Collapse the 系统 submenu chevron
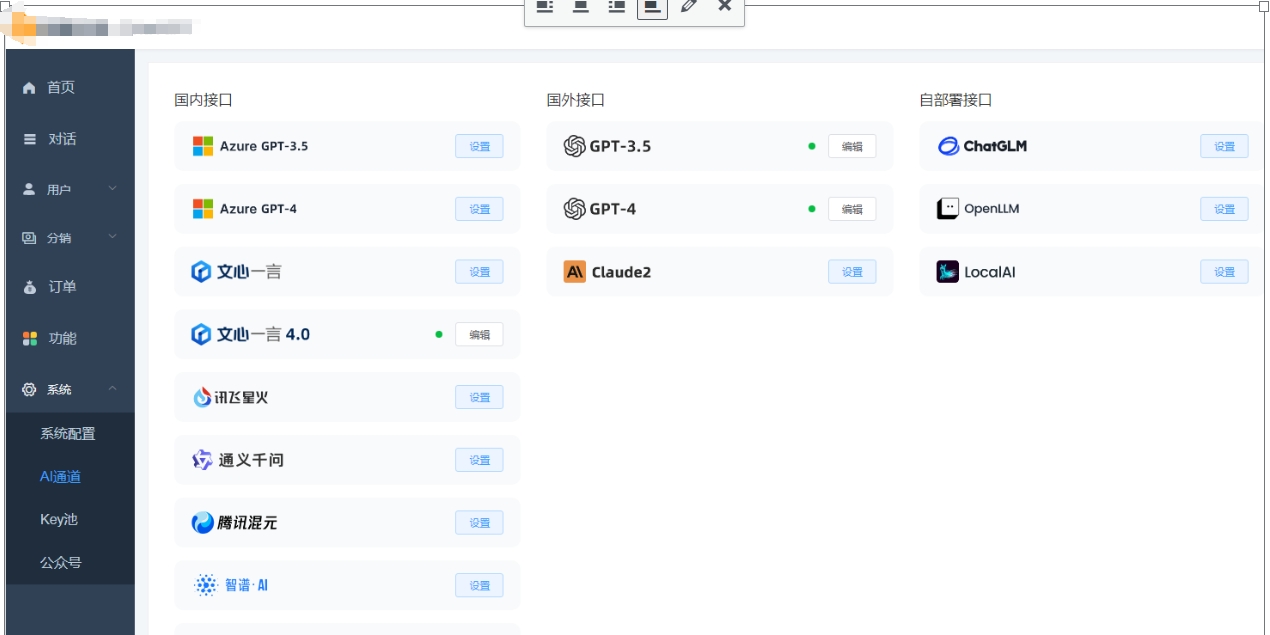 coord(112,388)
